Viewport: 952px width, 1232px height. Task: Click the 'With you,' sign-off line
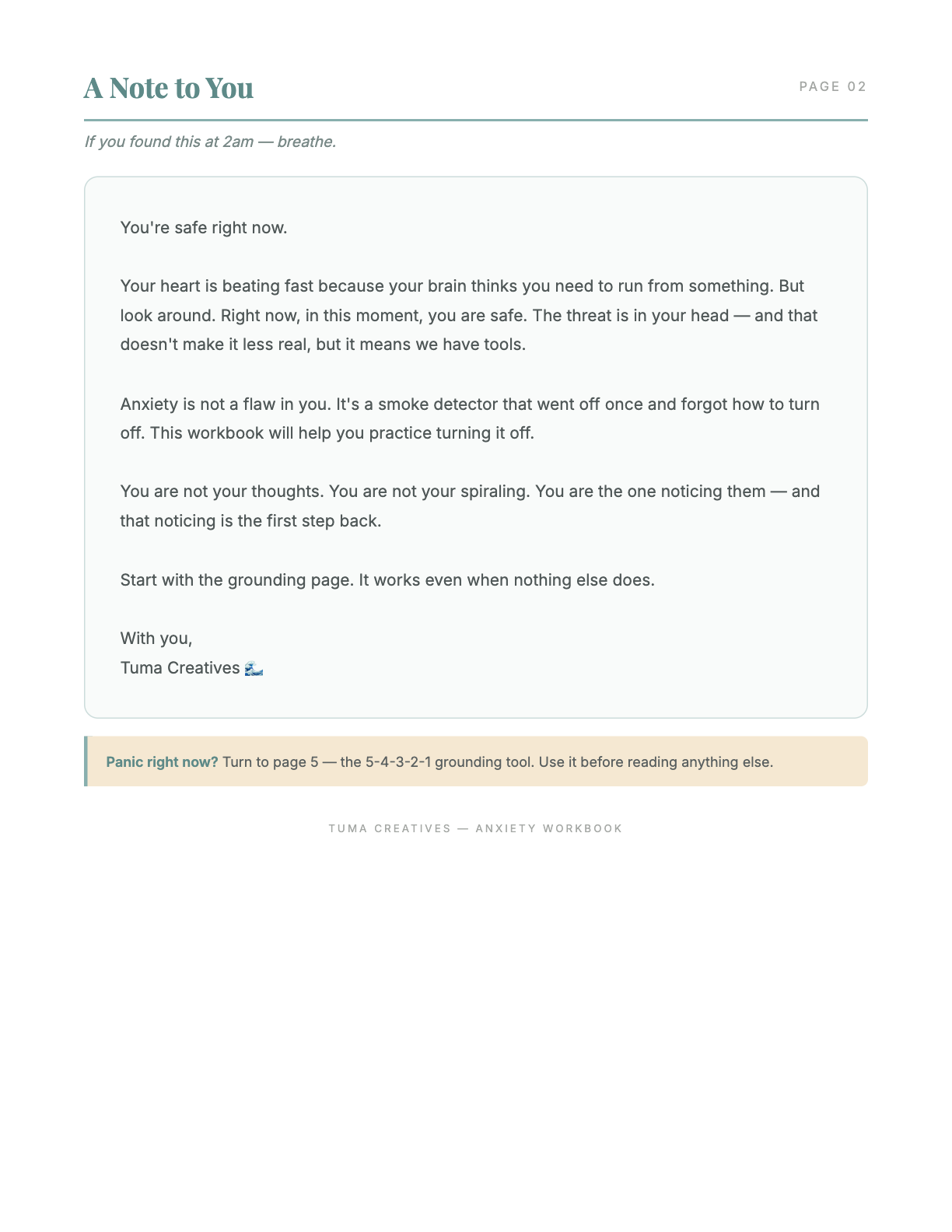pos(156,639)
